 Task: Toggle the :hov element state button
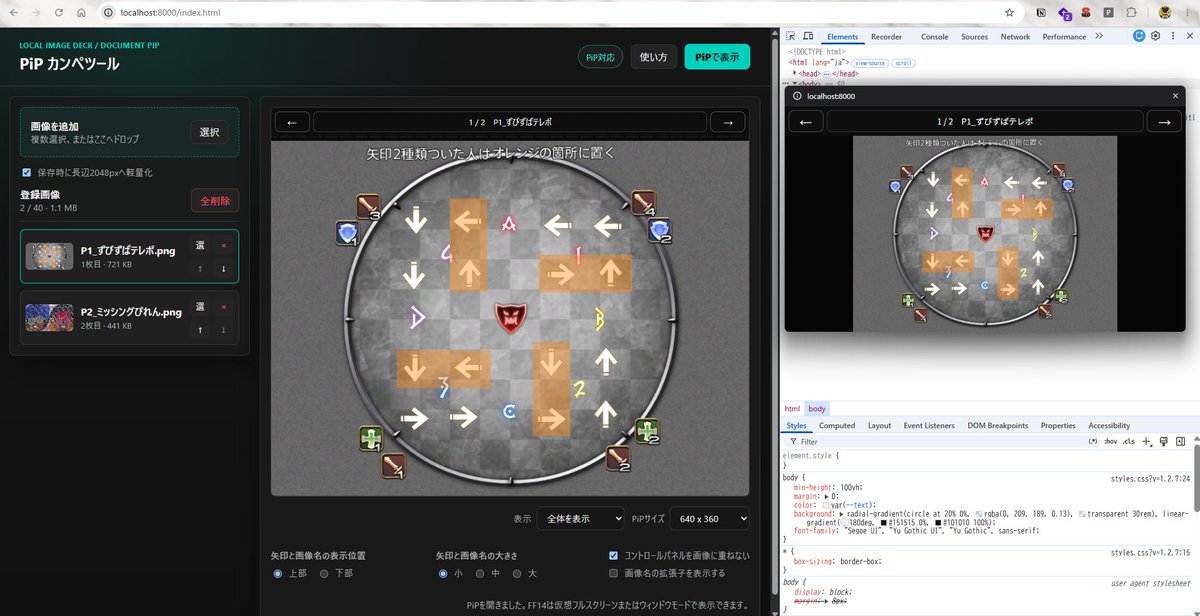tap(1111, 441)
